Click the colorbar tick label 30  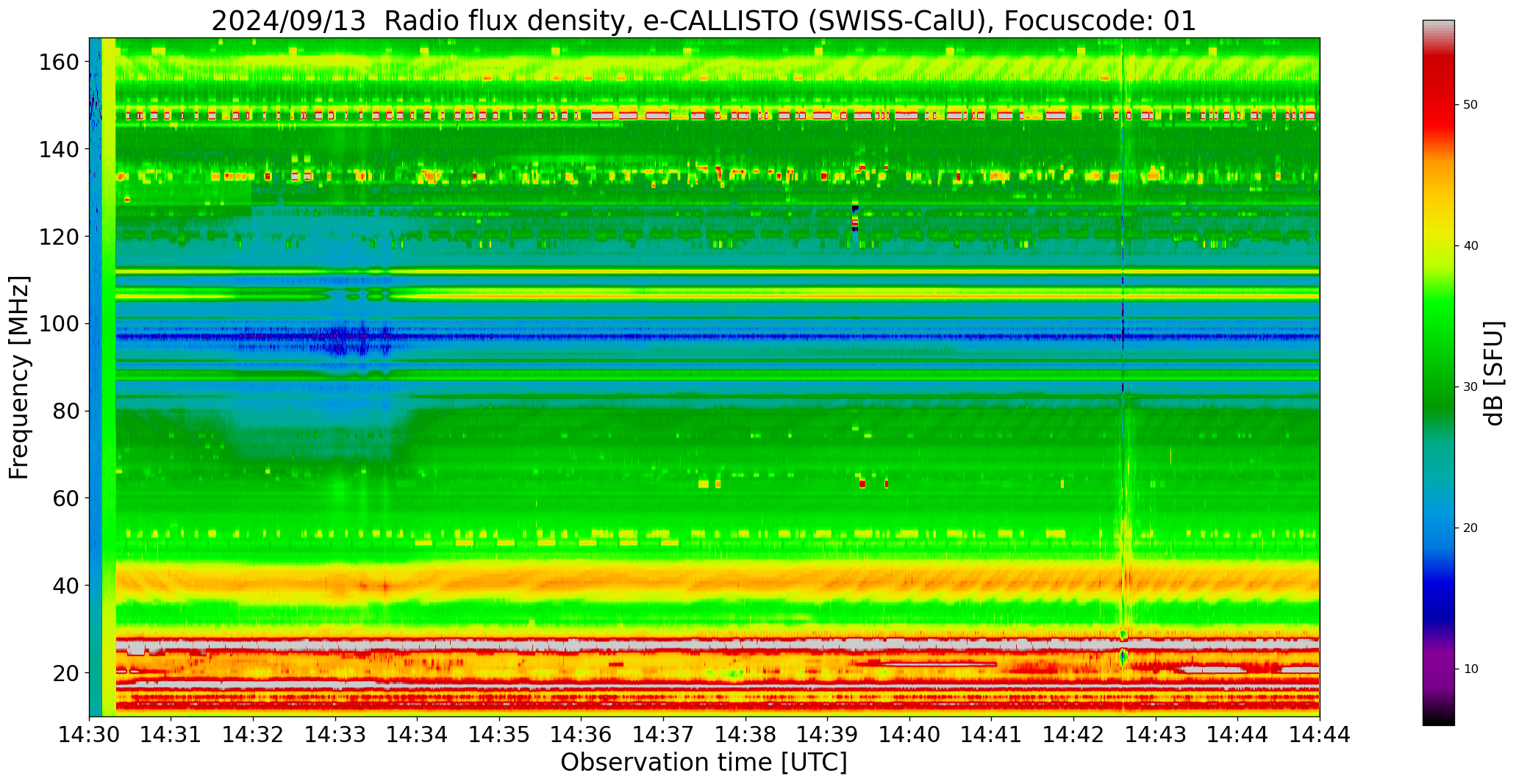1470,387
